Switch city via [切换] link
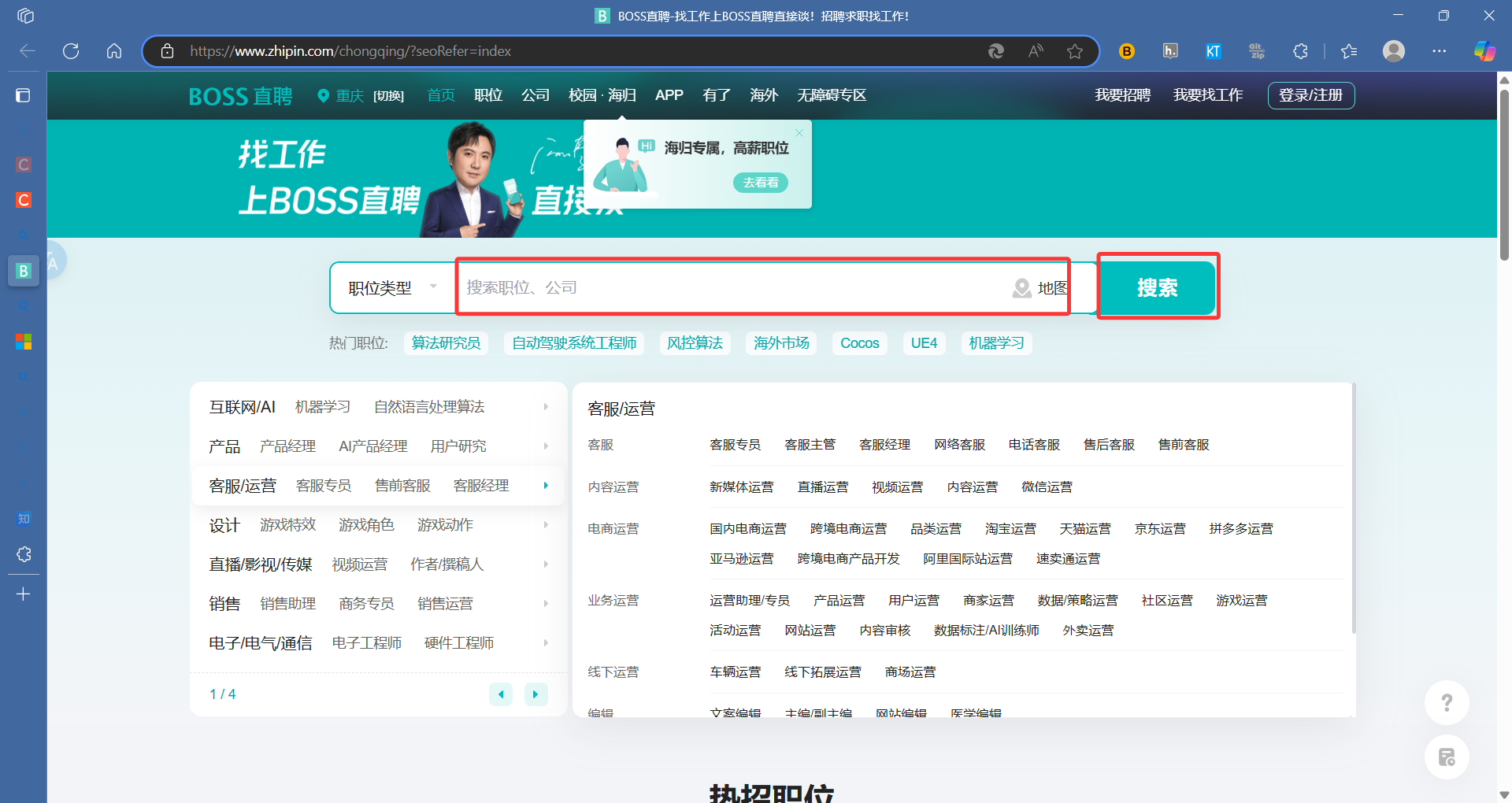This screenshot has height=803, width=1512. coord(388,95)
